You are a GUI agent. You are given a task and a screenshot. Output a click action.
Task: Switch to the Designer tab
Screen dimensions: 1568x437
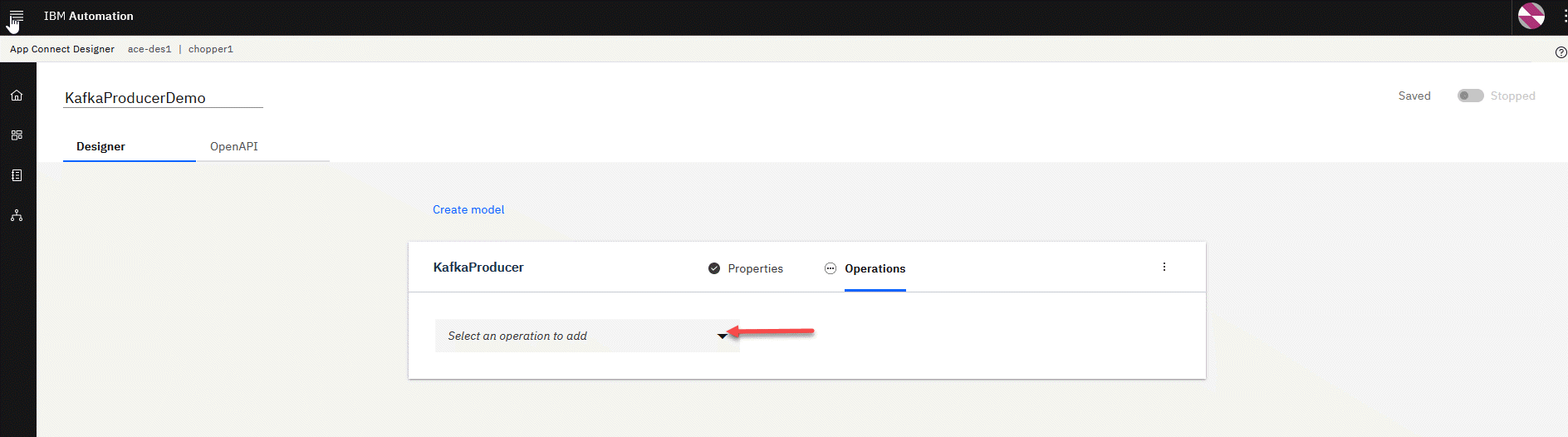click(101, 146)
